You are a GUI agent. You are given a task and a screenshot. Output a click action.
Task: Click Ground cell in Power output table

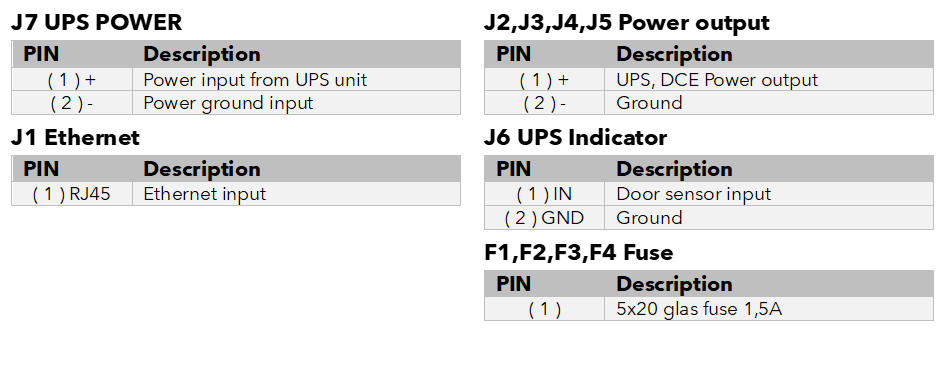(769, 103)
